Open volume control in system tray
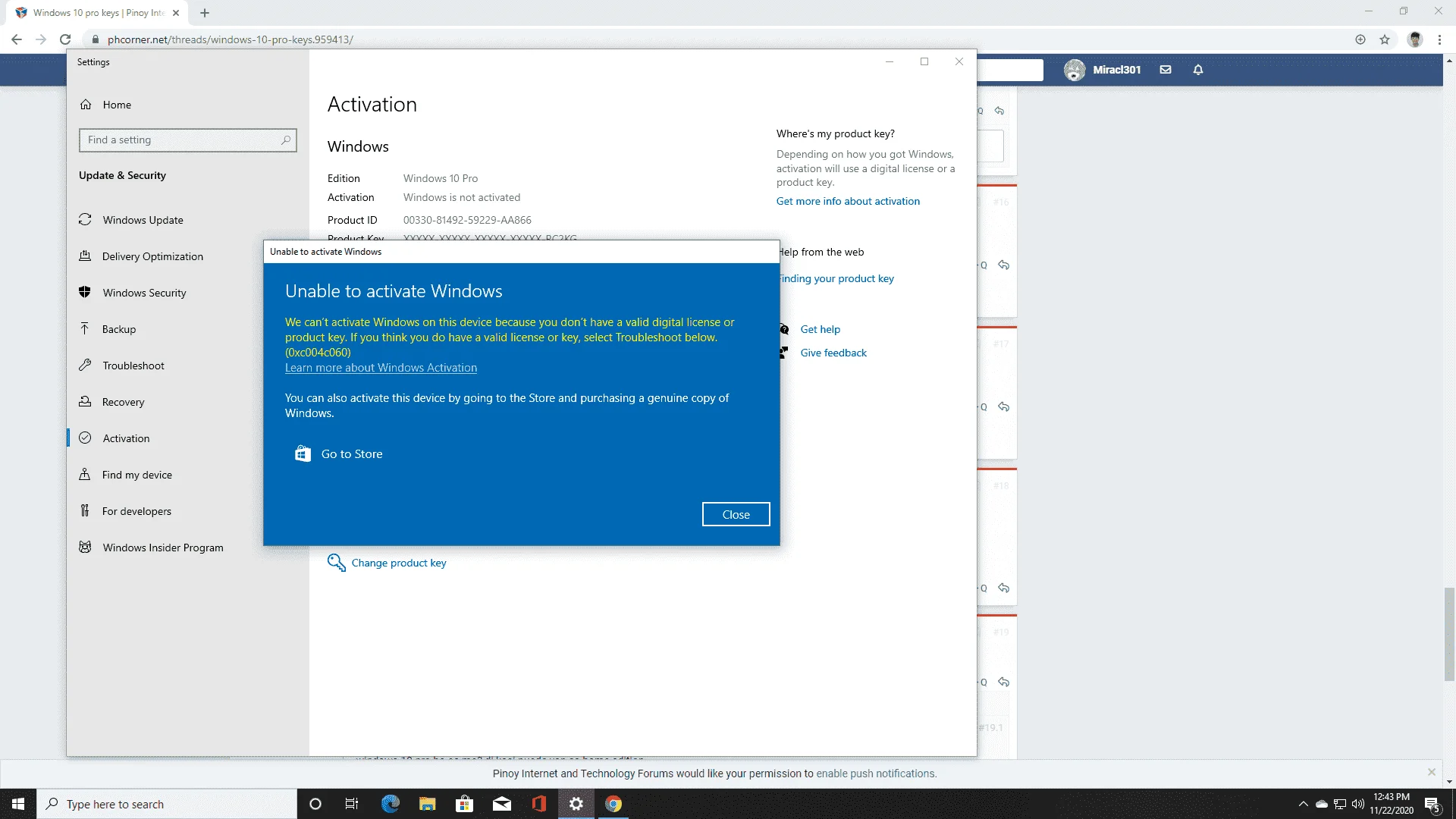 tap(1358, 804)
